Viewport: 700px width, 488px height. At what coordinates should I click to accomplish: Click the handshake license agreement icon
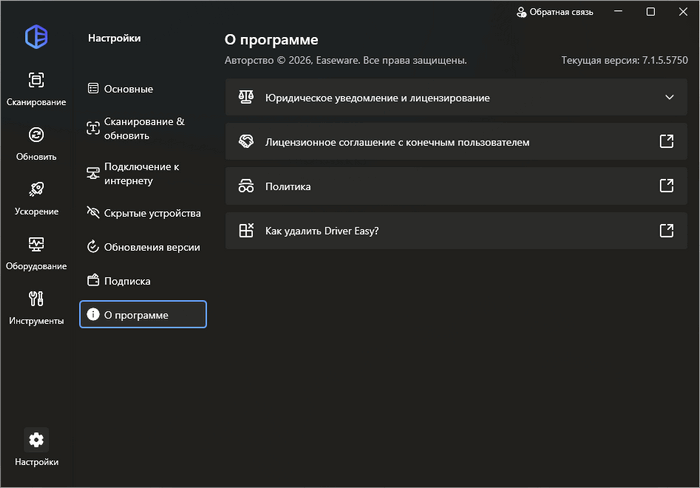click(246, 142)
